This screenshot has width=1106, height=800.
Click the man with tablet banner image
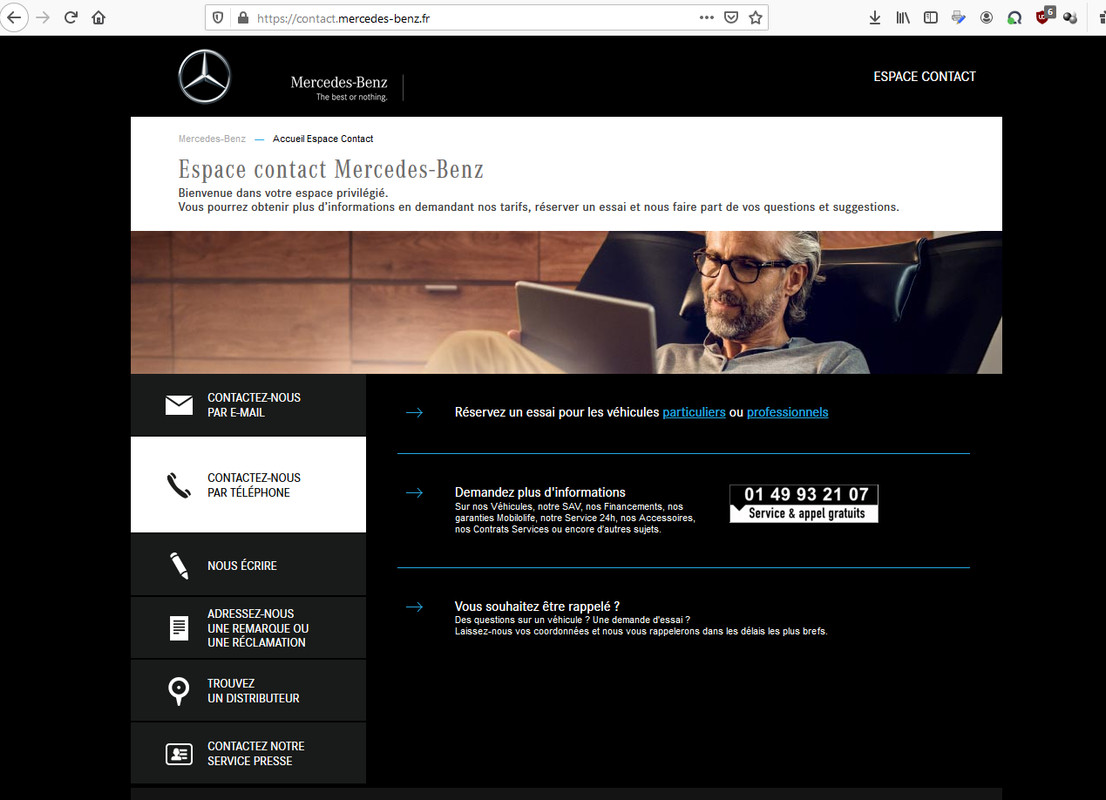566,303
